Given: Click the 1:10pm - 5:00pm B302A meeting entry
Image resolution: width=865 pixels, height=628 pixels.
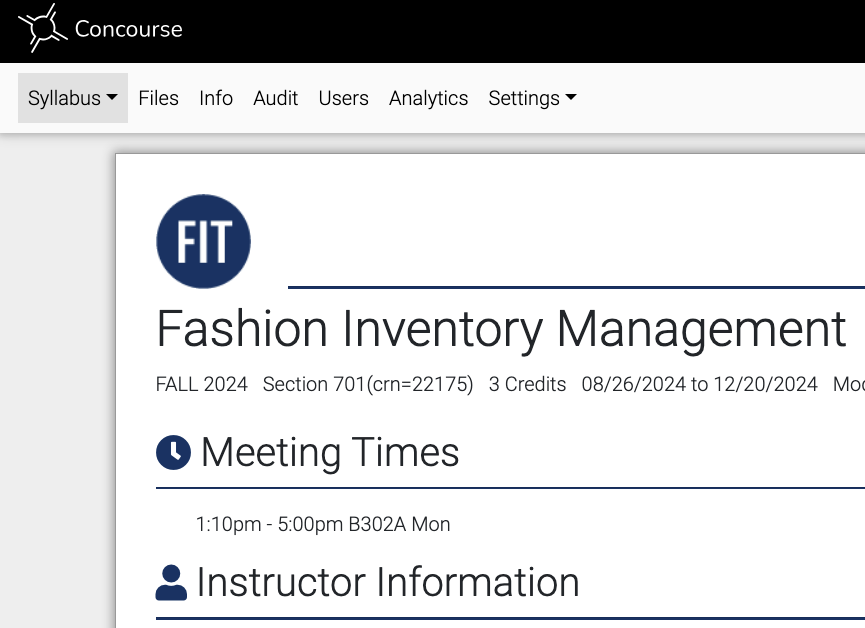Looking at the screenshot, I should tap(323, 524).
